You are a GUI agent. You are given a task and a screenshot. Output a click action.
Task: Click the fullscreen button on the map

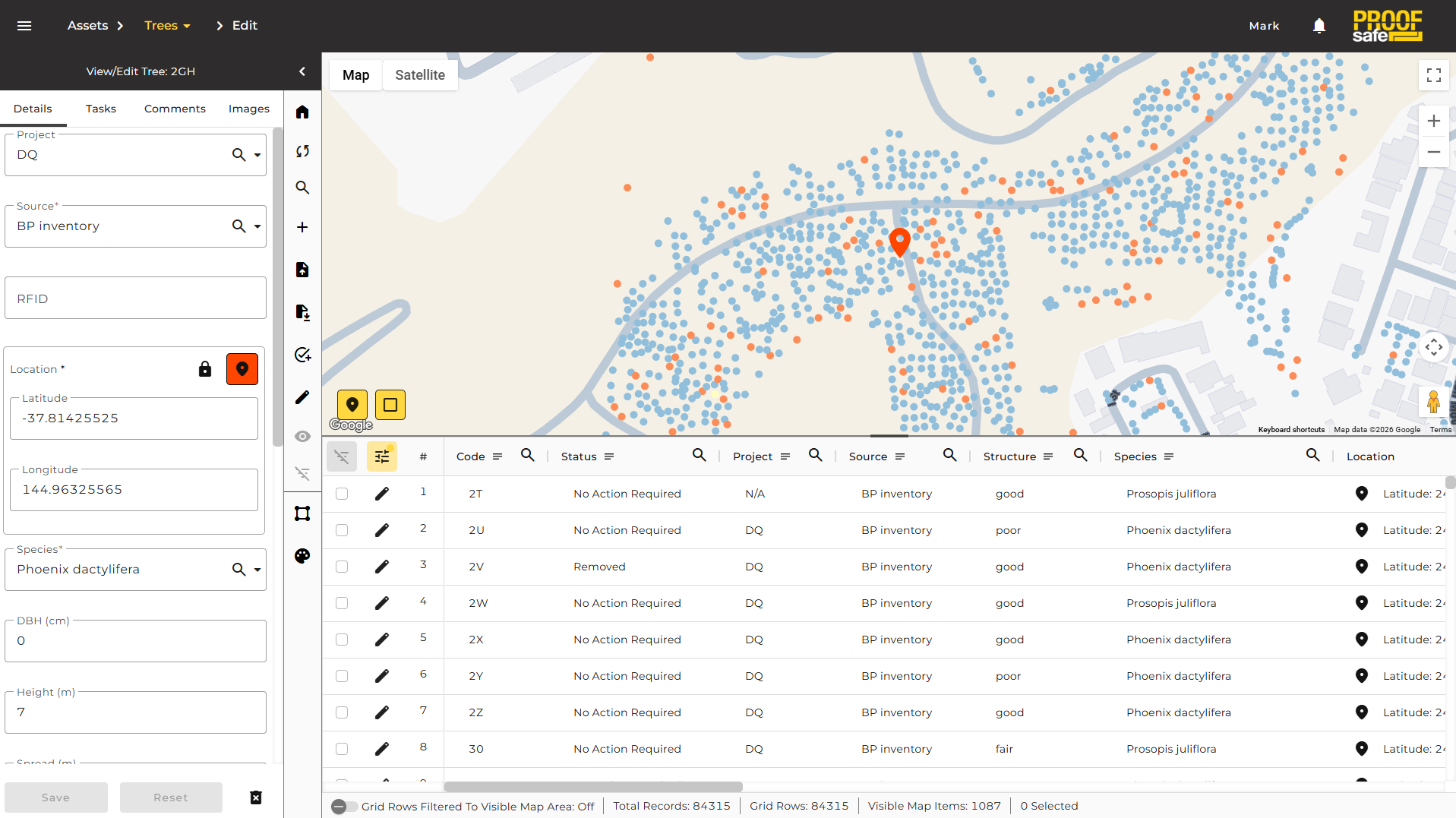(1434, 74)
